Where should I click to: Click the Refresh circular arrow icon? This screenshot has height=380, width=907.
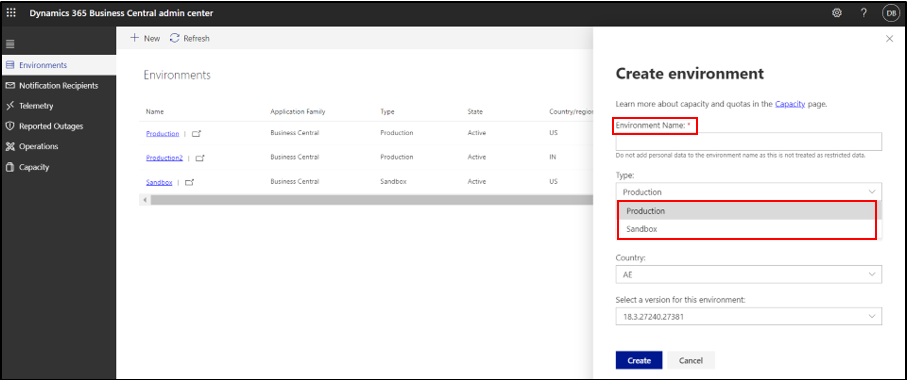coord(175,38)
